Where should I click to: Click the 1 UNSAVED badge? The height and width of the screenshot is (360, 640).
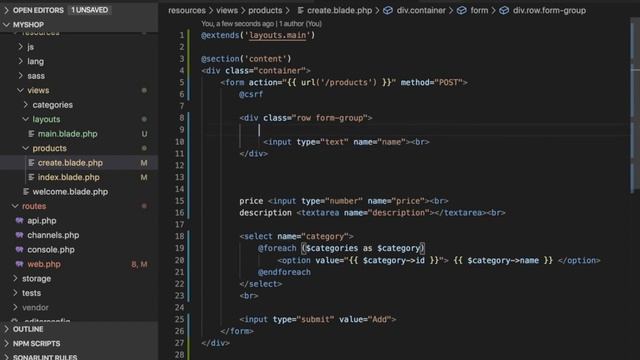point(89,10)
